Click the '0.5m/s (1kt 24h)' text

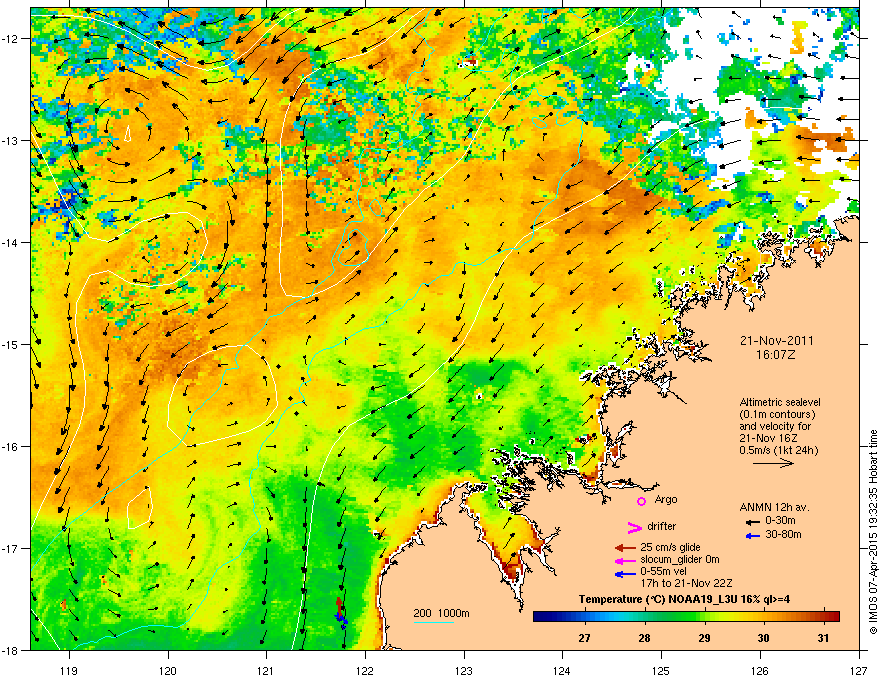(x=778, y=450)
